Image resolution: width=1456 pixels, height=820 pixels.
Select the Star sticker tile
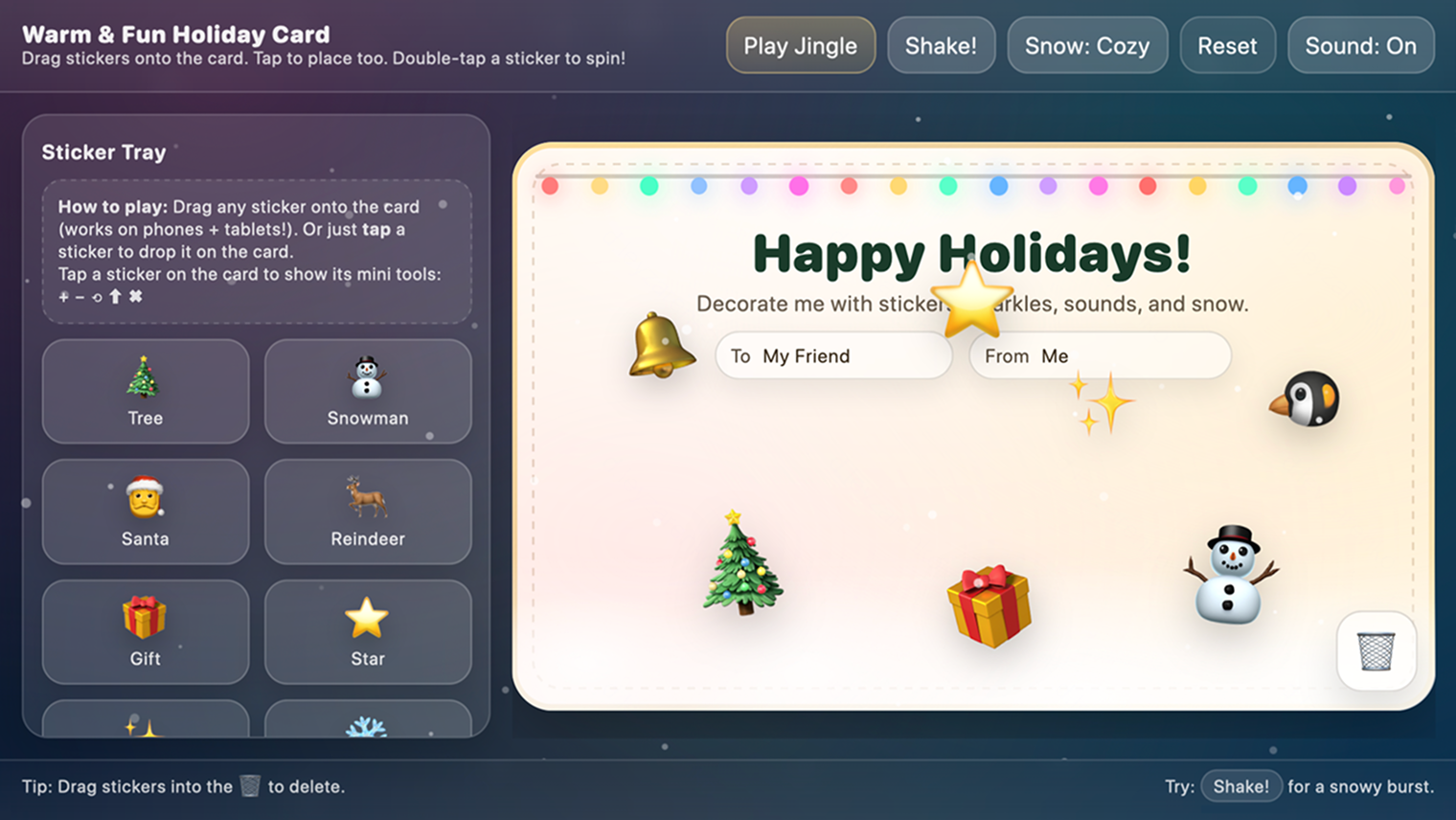click(368, 631)
